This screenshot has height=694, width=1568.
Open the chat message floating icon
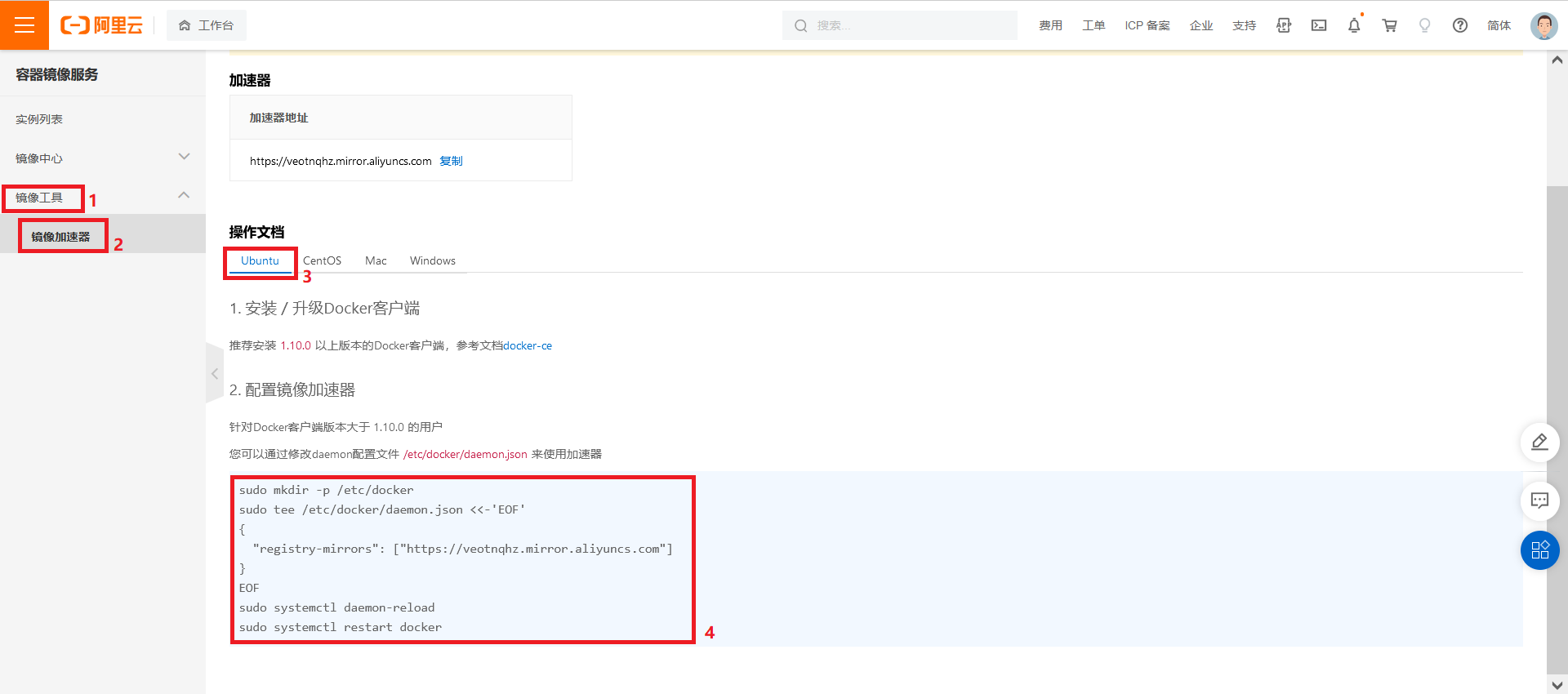1540,500
